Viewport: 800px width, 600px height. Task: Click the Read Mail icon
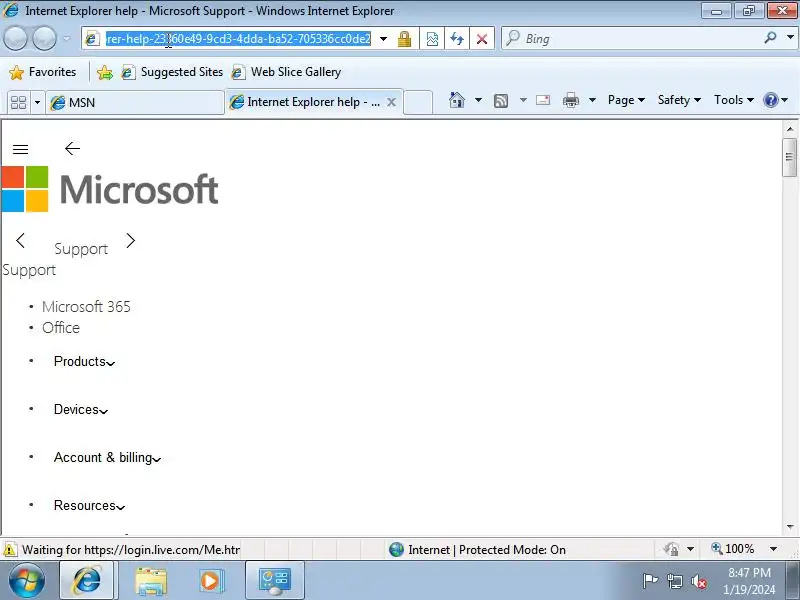[x=543, y=100]
